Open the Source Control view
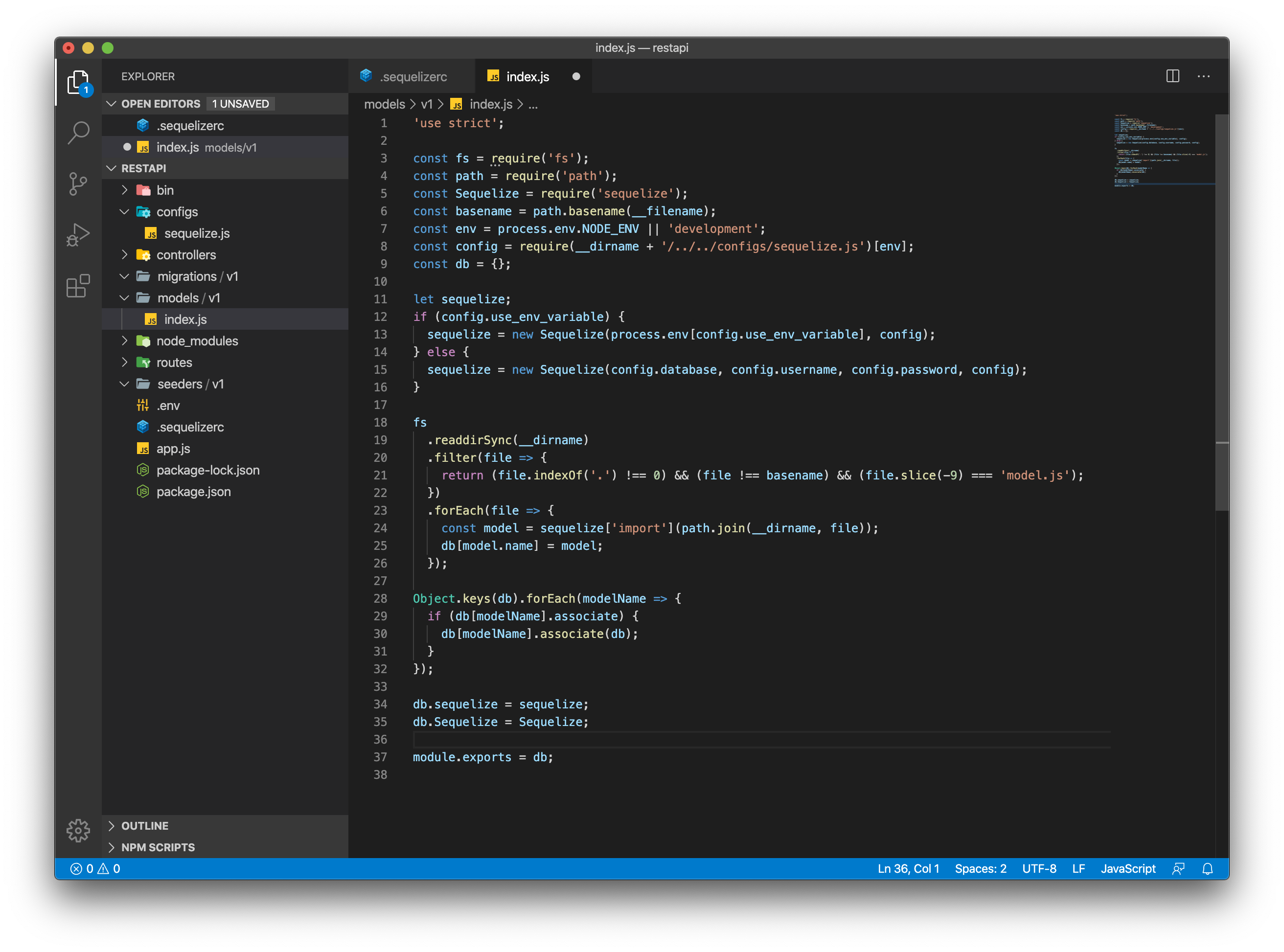Viewport: 1284px width, 952px height. (78, 184)
